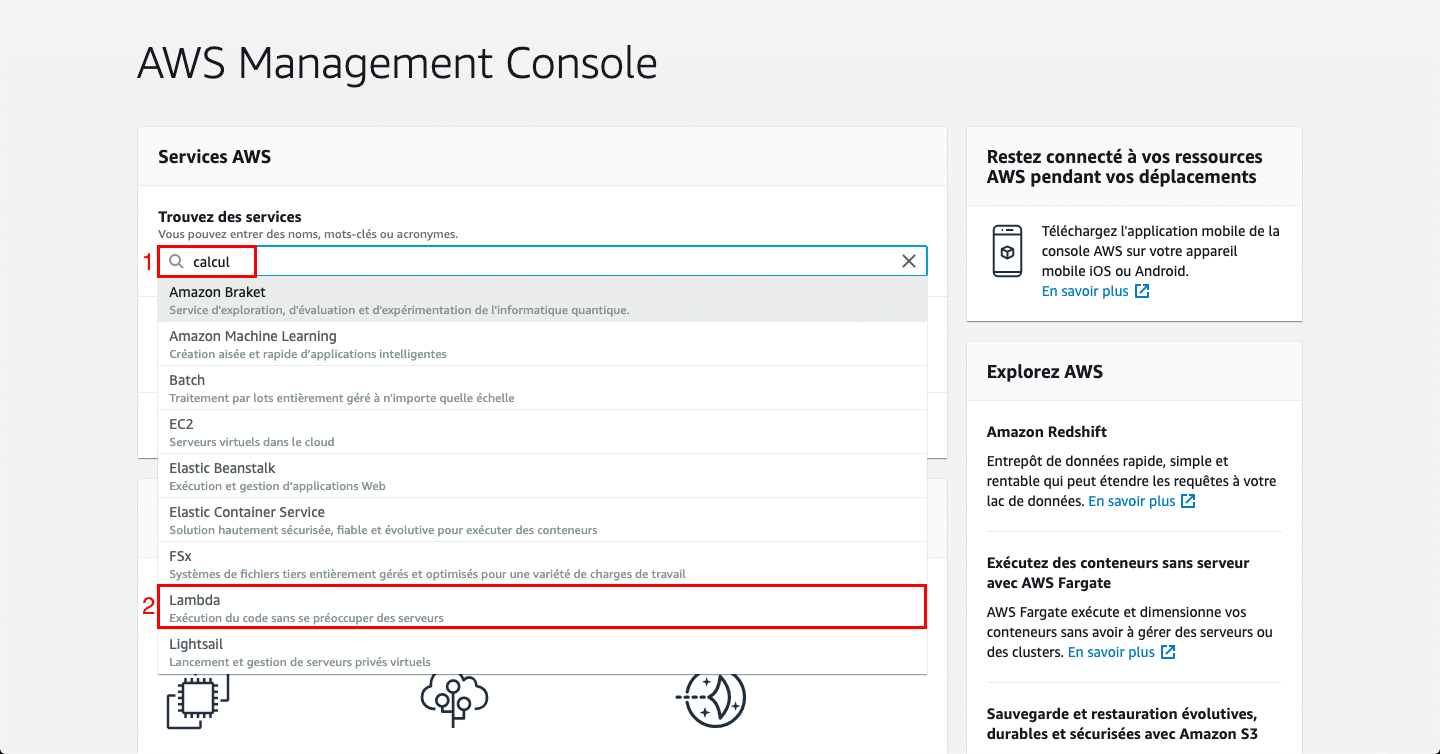Choose Lightsail in the suggestions list
Viewport: 1440px width, 754px height.
pyautogui.click(x=543, y=652)
